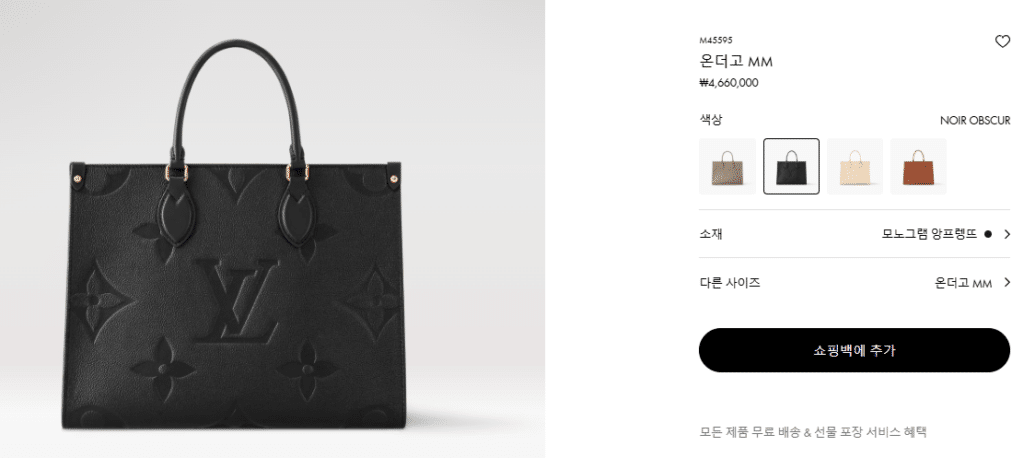Click the 쇼핑백에 추가 button

tap(854, 350)
